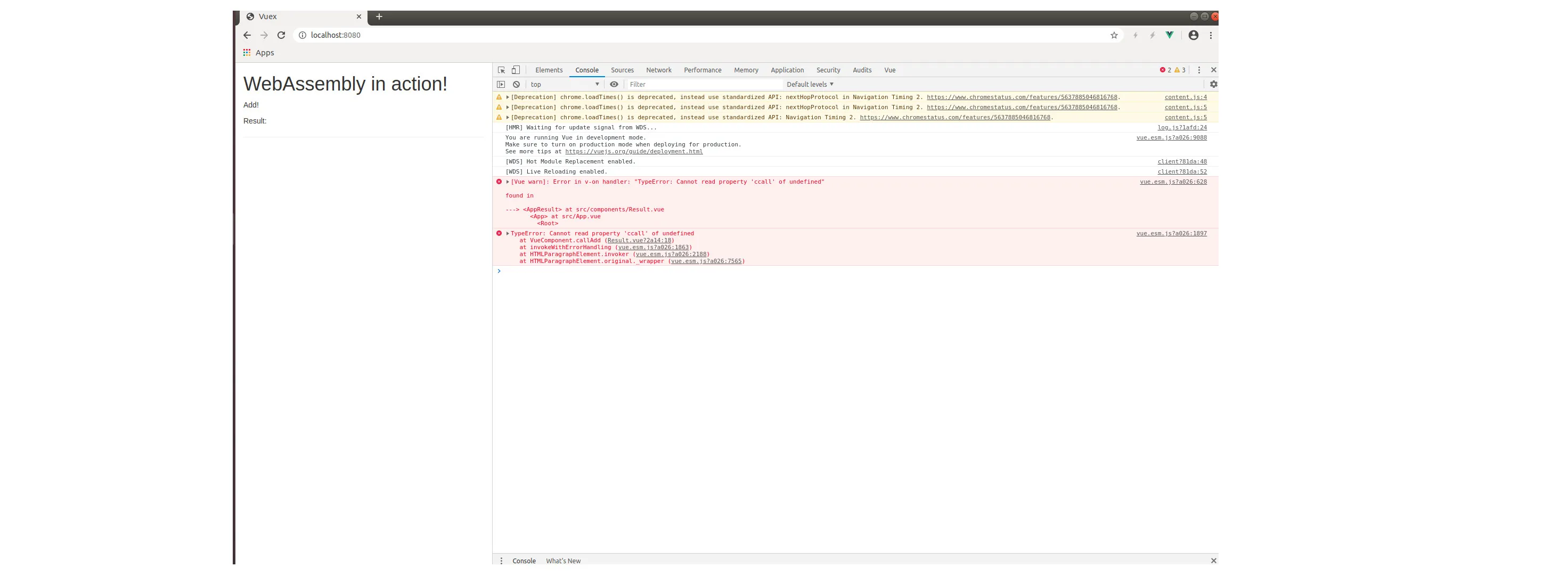Click the live expression eye icon
This screenshot has height=575, width=1568.
tap(614, 85)
